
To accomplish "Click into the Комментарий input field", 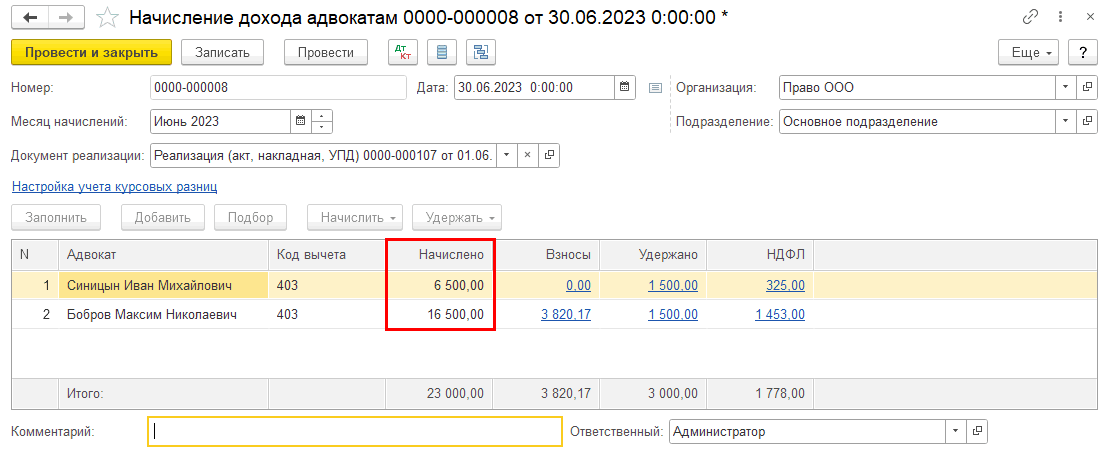I will [x=355, y=432].
